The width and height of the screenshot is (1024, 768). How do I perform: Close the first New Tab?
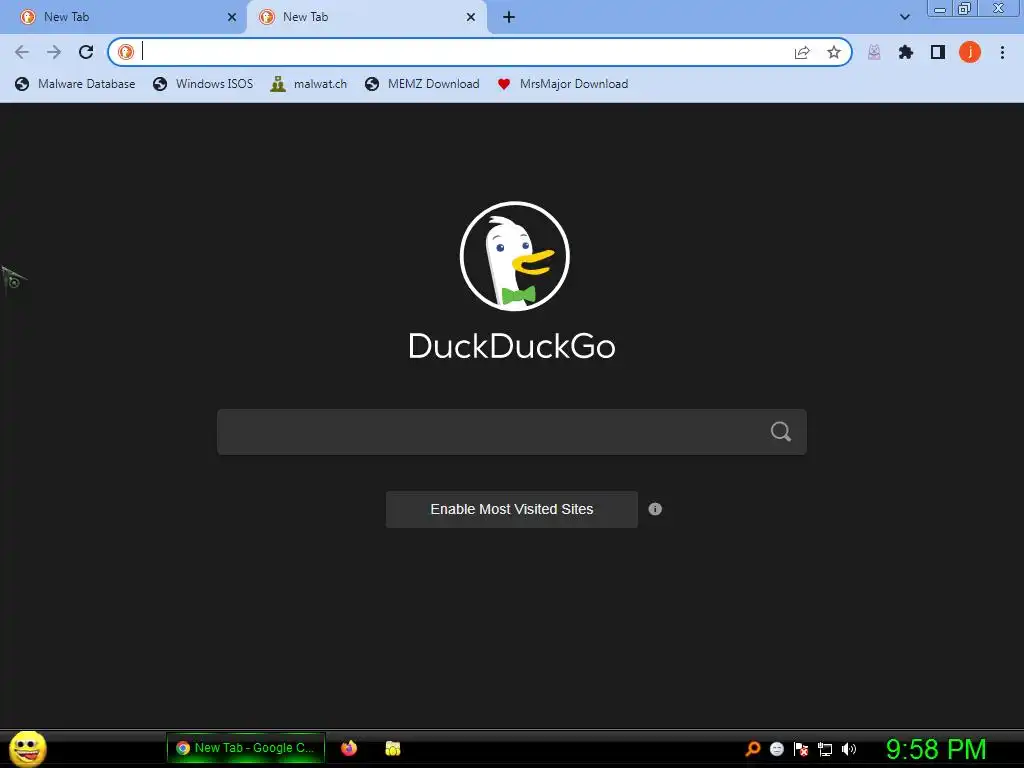(x=232, y=17)
